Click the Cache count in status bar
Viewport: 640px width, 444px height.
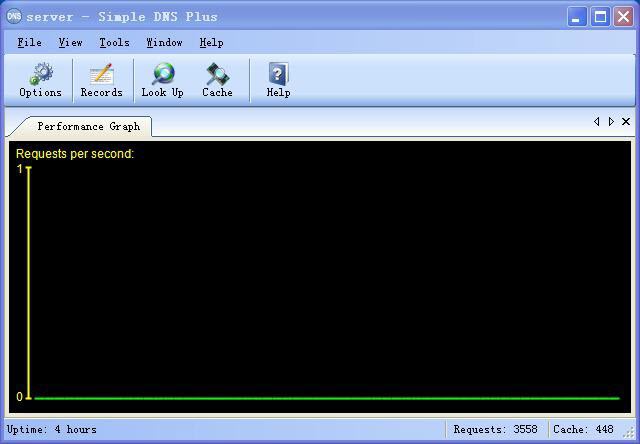pyautogui.click(x=583, y=430)
